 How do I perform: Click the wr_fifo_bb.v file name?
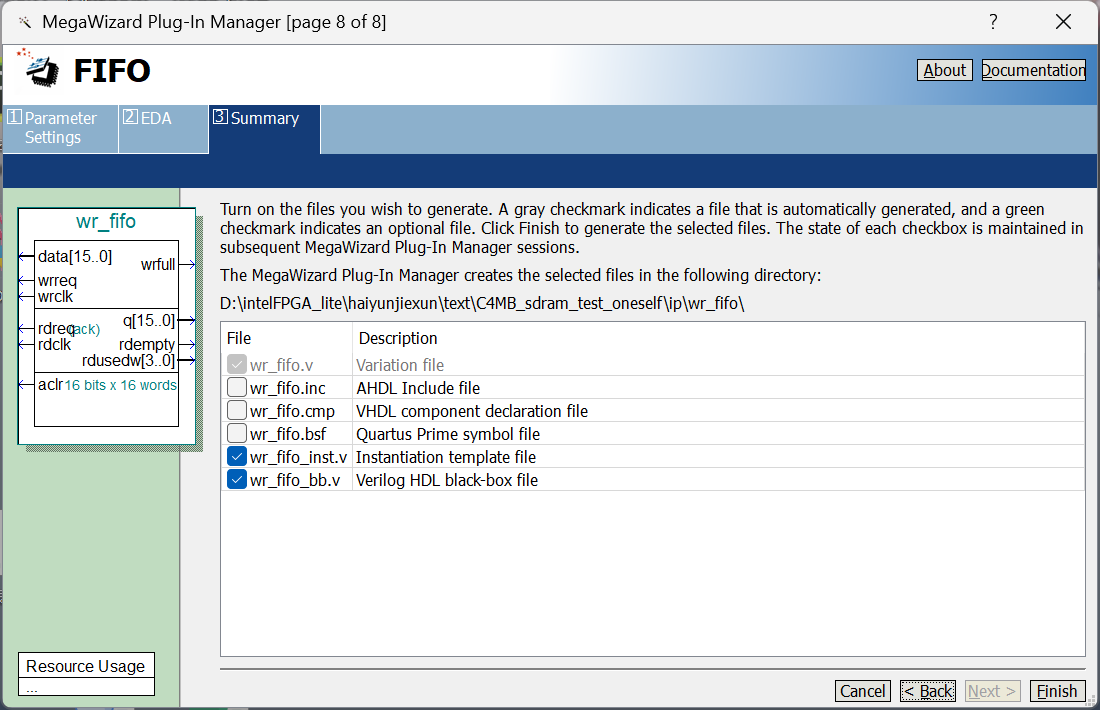point(295,481)
